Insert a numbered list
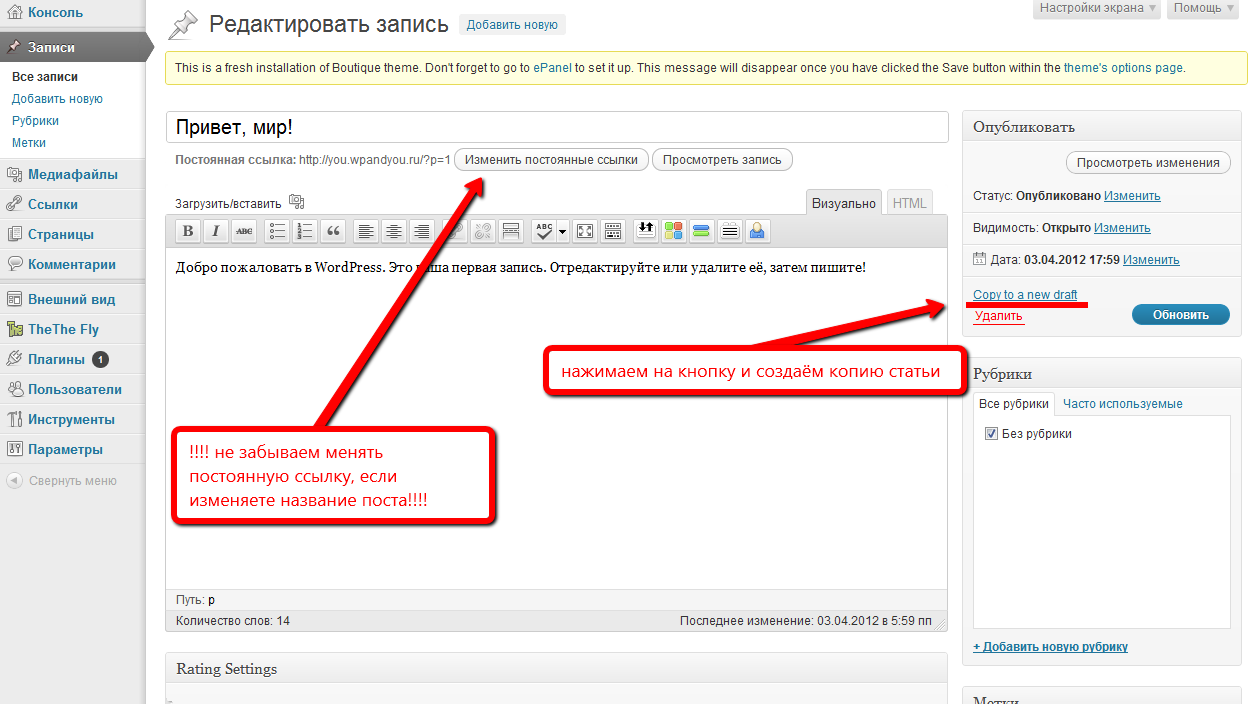Viewport: 1260px width, 704px height. pos(305,231)
